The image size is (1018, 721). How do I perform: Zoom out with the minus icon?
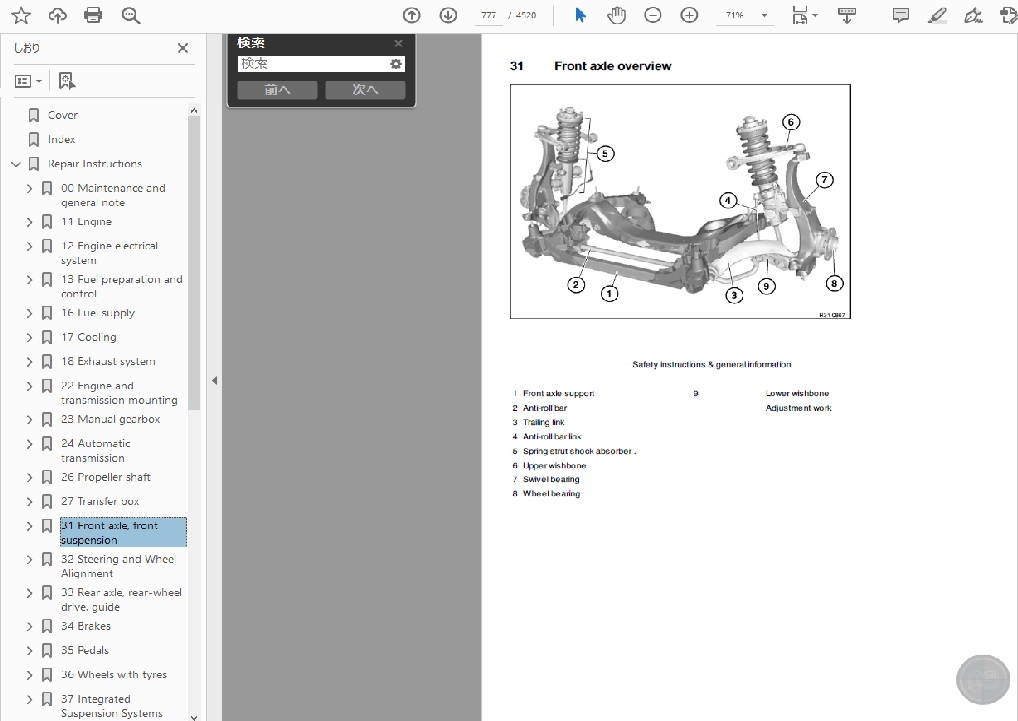pos(653,15)
